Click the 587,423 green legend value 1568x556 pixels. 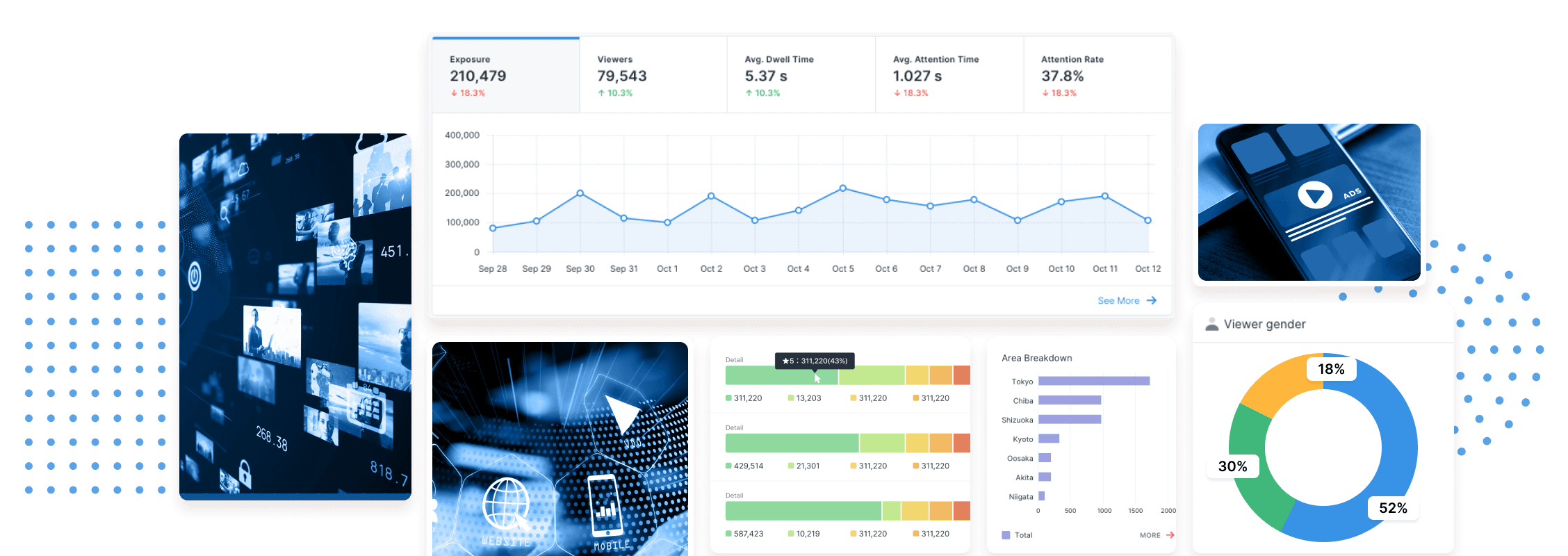click(749, 534)
